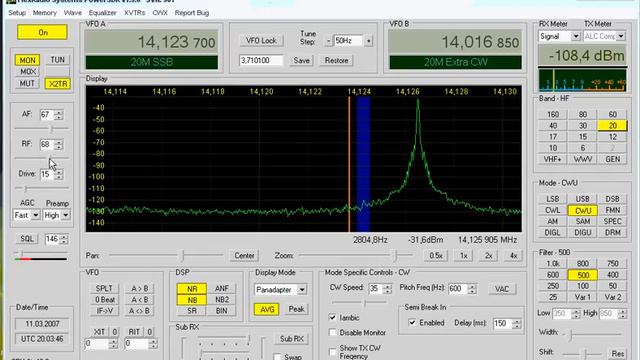Select the Var 1 filter
This screenshot has height=360, width=640.
click(x=582, y=297)
